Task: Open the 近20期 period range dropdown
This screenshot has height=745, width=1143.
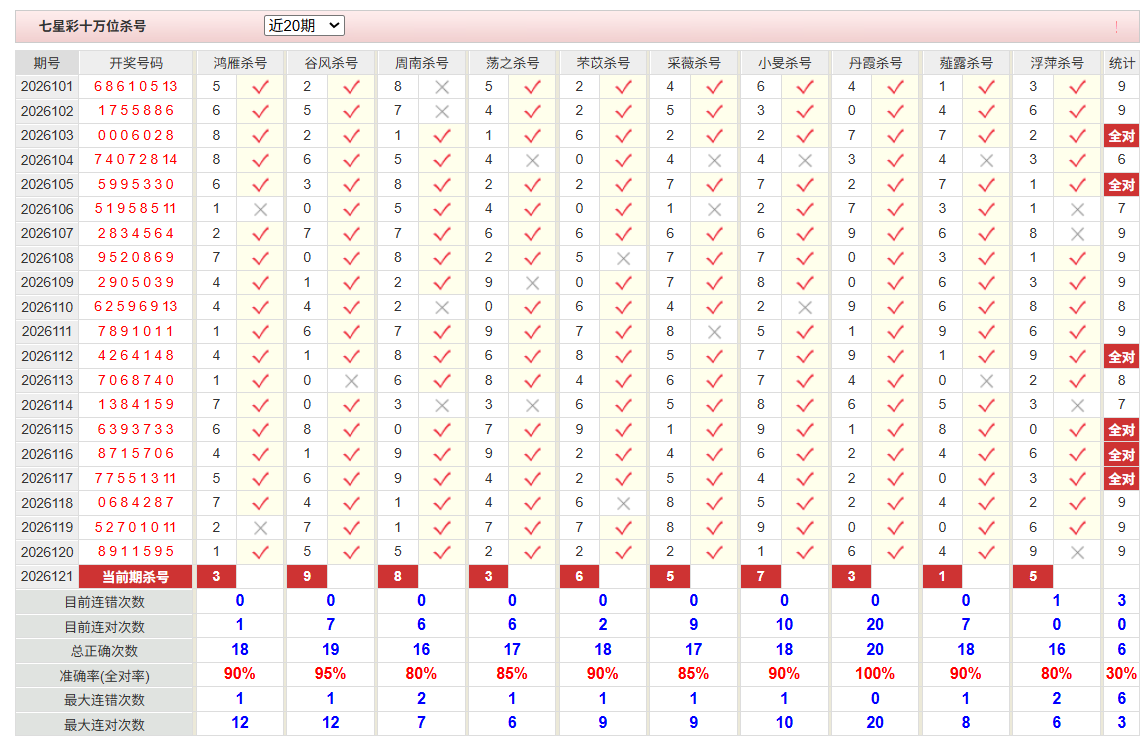Action: coord(304,26)
